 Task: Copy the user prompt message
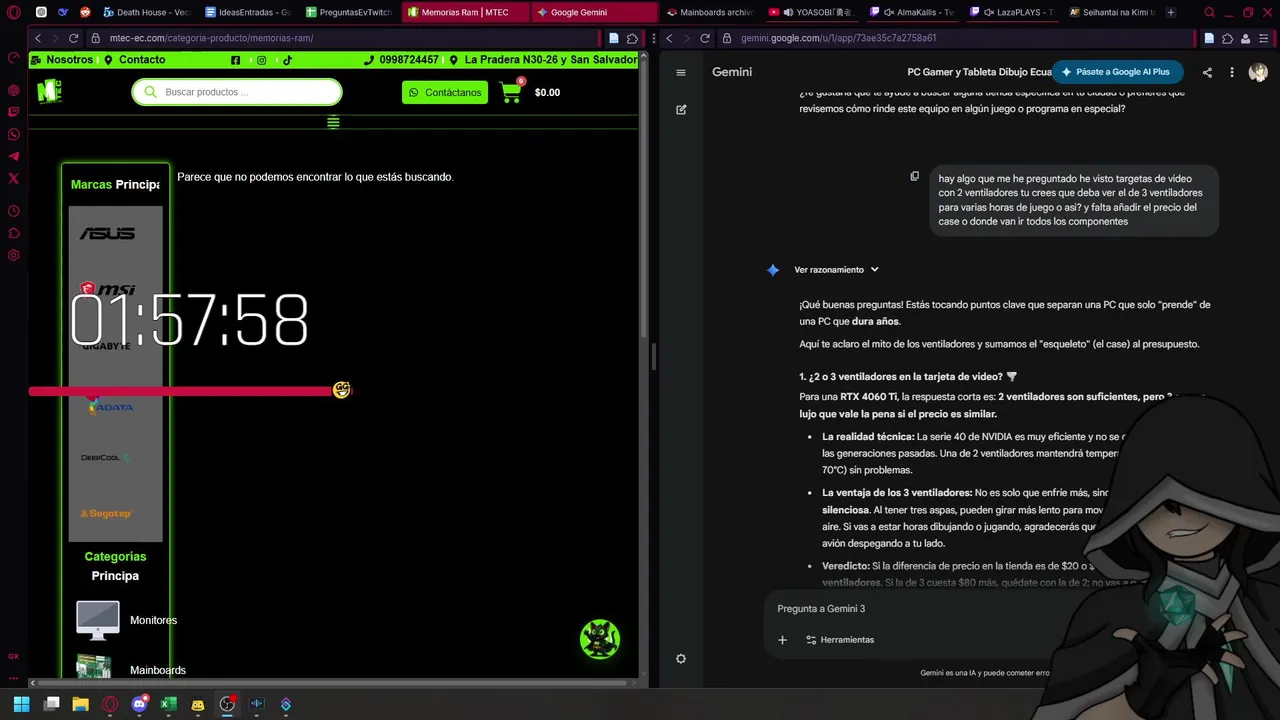tap(914, 176)
